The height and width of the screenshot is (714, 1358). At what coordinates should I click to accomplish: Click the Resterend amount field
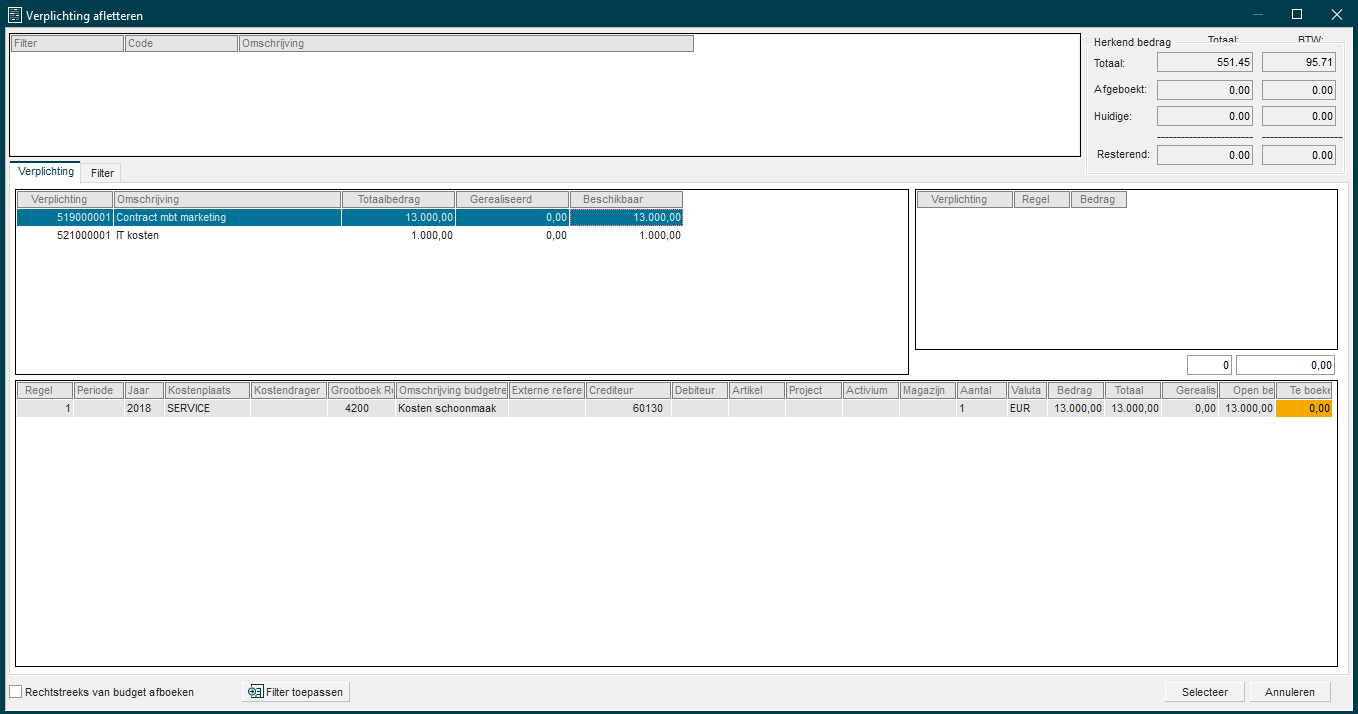pyautogui.click(x=1204, y=155)
